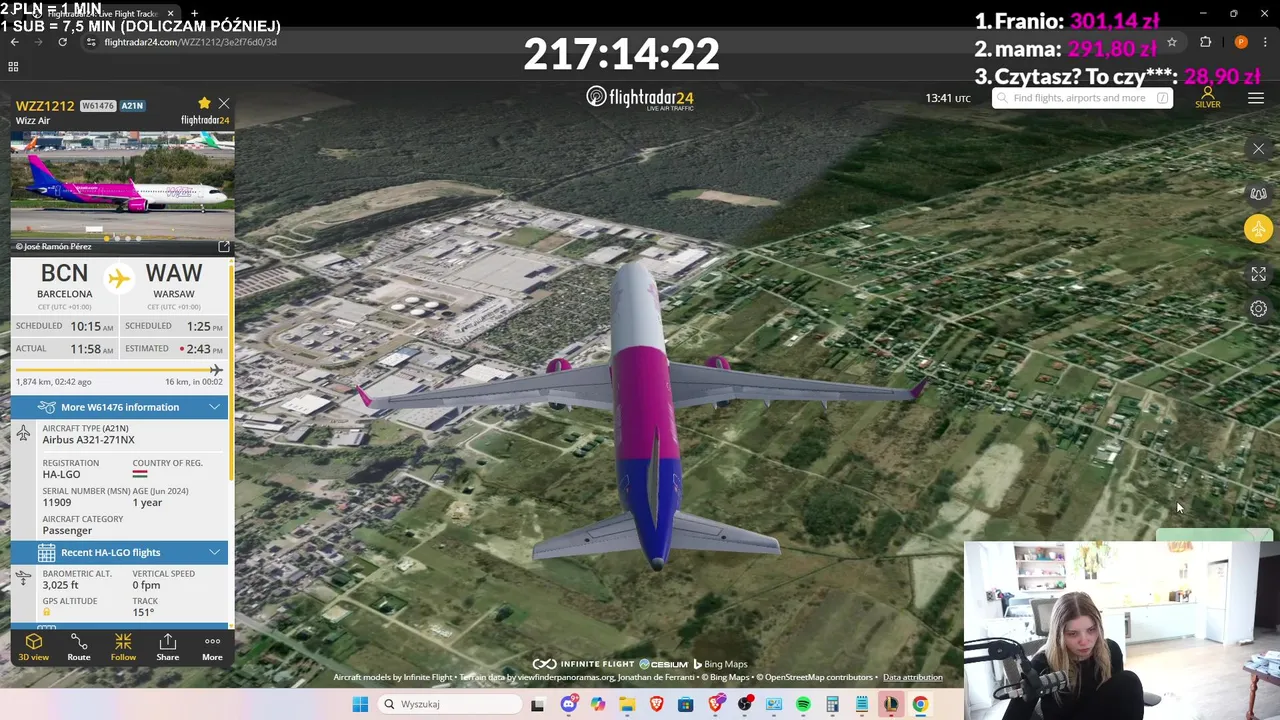1280x720 pixels.
Task: Open Spotify from the taskbar
Action: click(x=803, y=704)
